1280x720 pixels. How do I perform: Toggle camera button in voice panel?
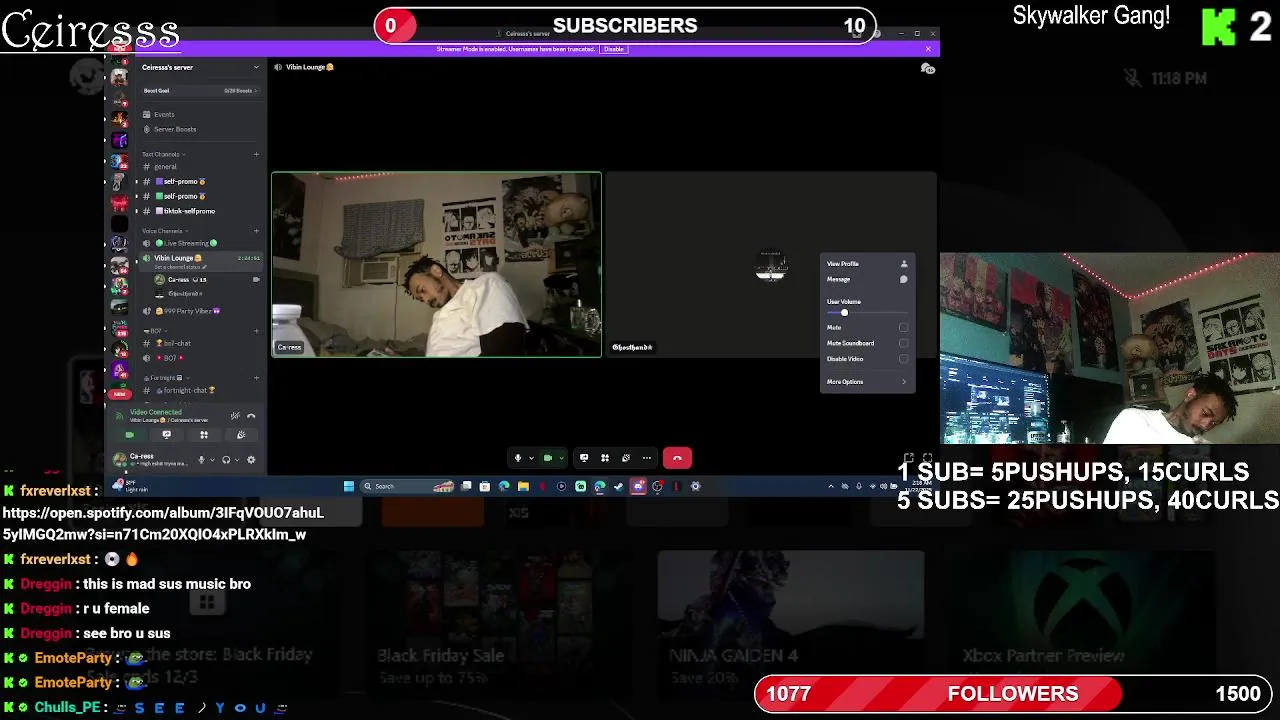(129, 435)
